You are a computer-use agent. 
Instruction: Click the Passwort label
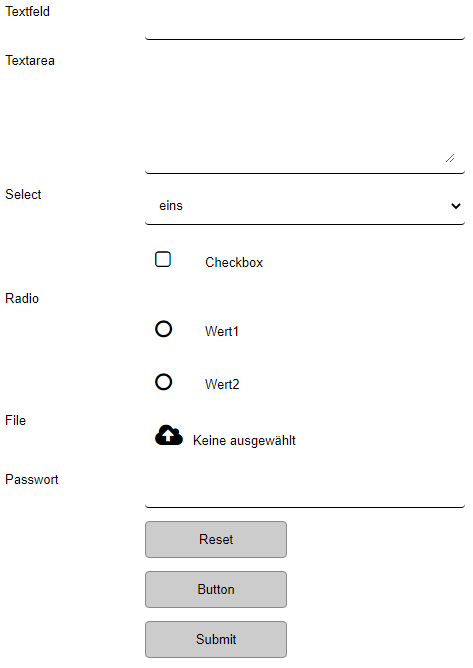(32, 480)
